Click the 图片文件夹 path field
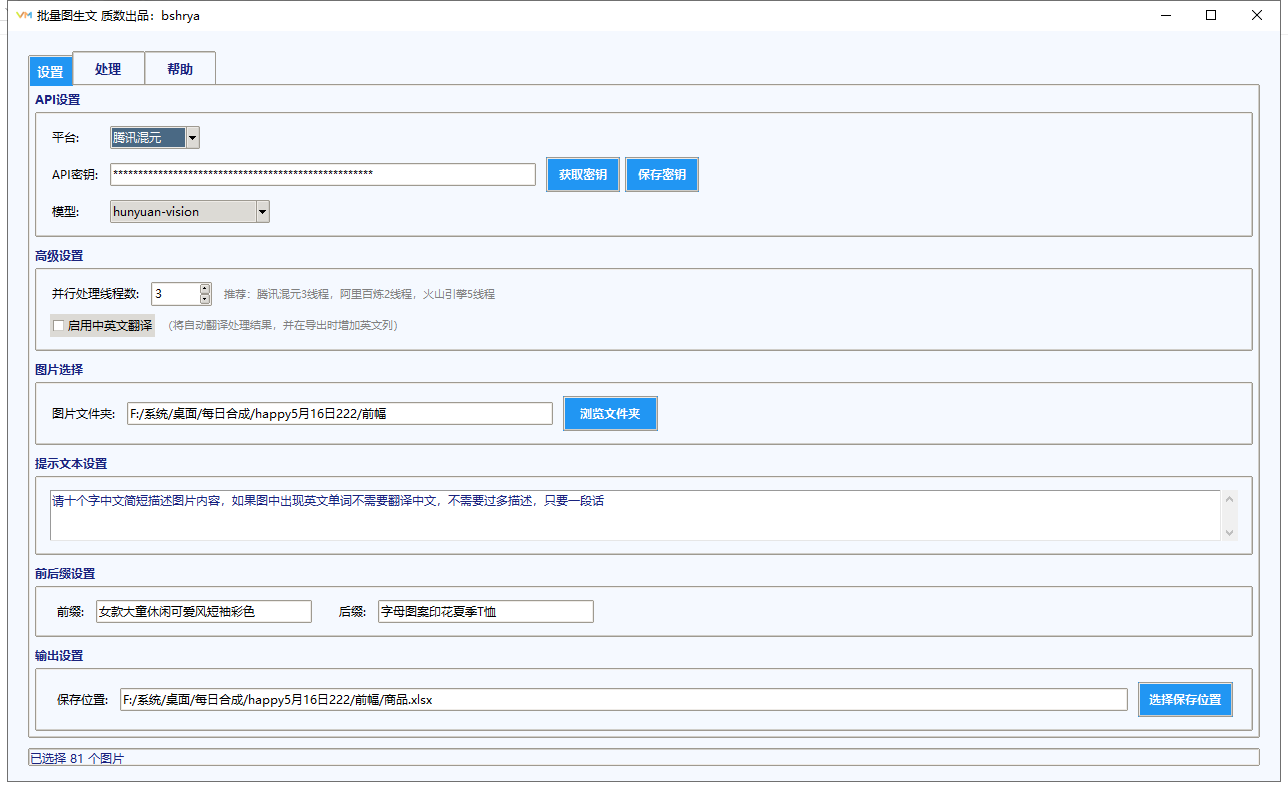The height and width of the screenshot is (789, 1288). 339,413
